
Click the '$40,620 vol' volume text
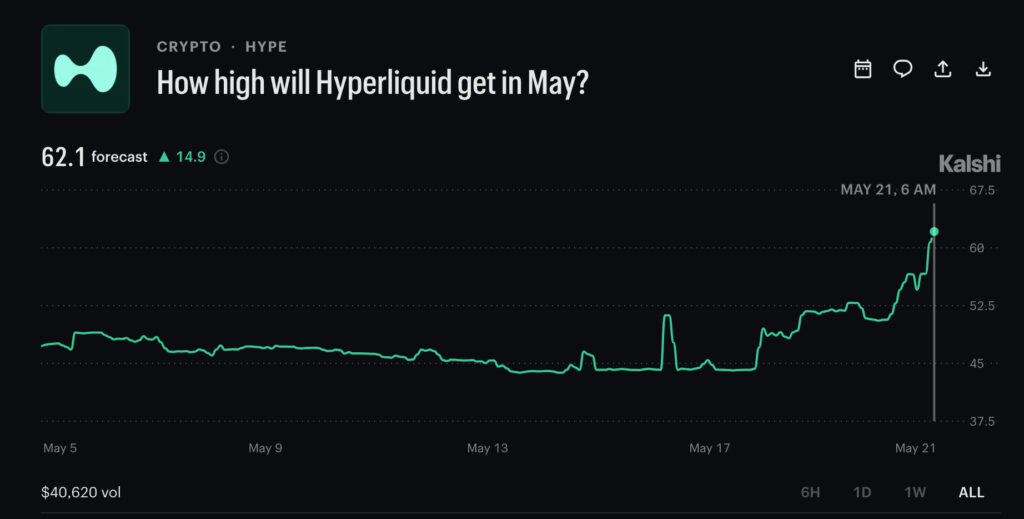click(x=81, y=492)
